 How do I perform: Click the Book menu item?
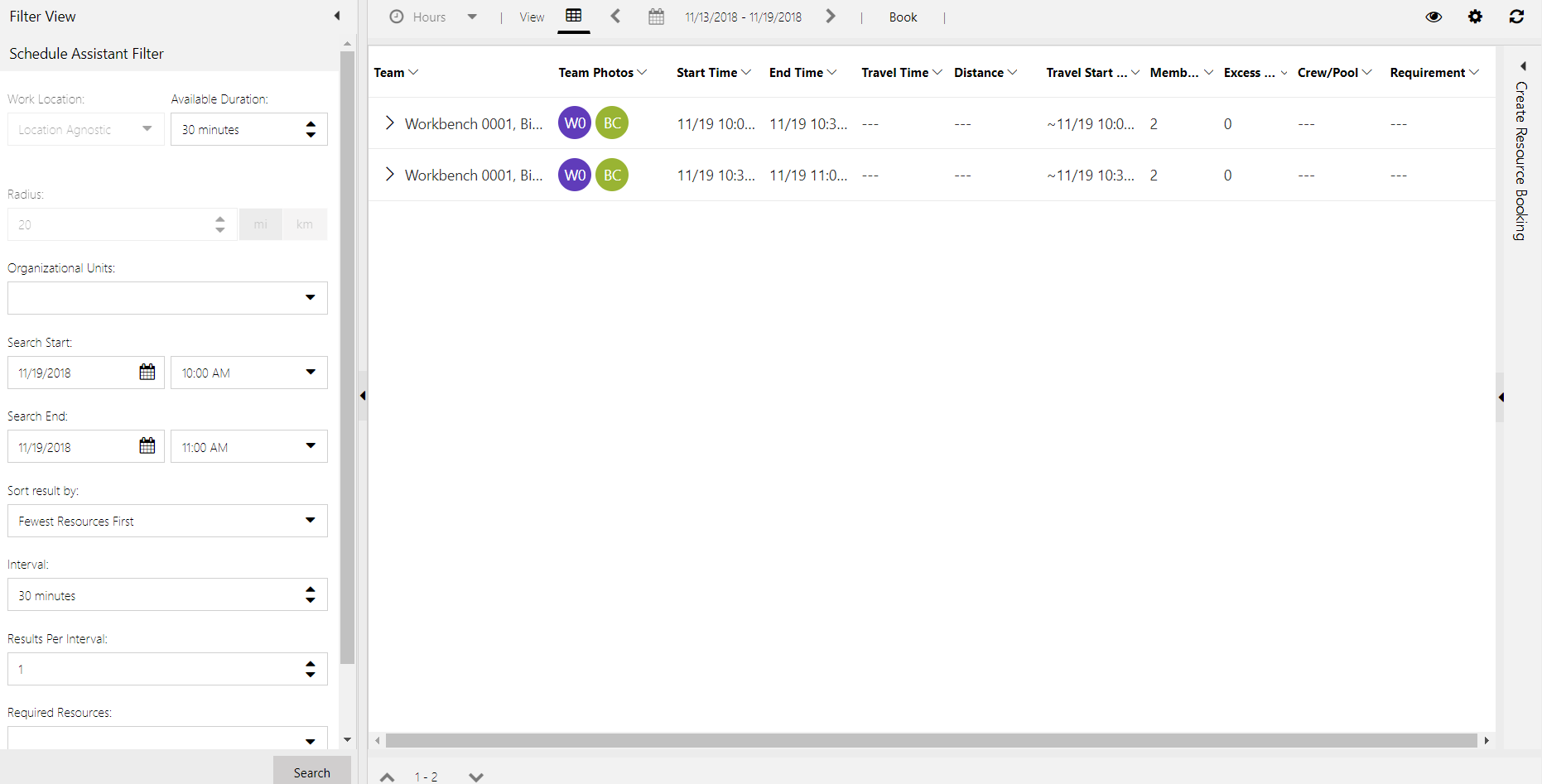903,17
